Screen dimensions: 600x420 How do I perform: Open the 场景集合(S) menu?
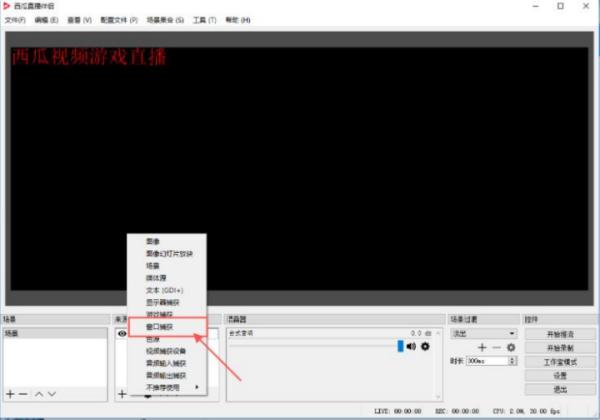tap(165, 20)
